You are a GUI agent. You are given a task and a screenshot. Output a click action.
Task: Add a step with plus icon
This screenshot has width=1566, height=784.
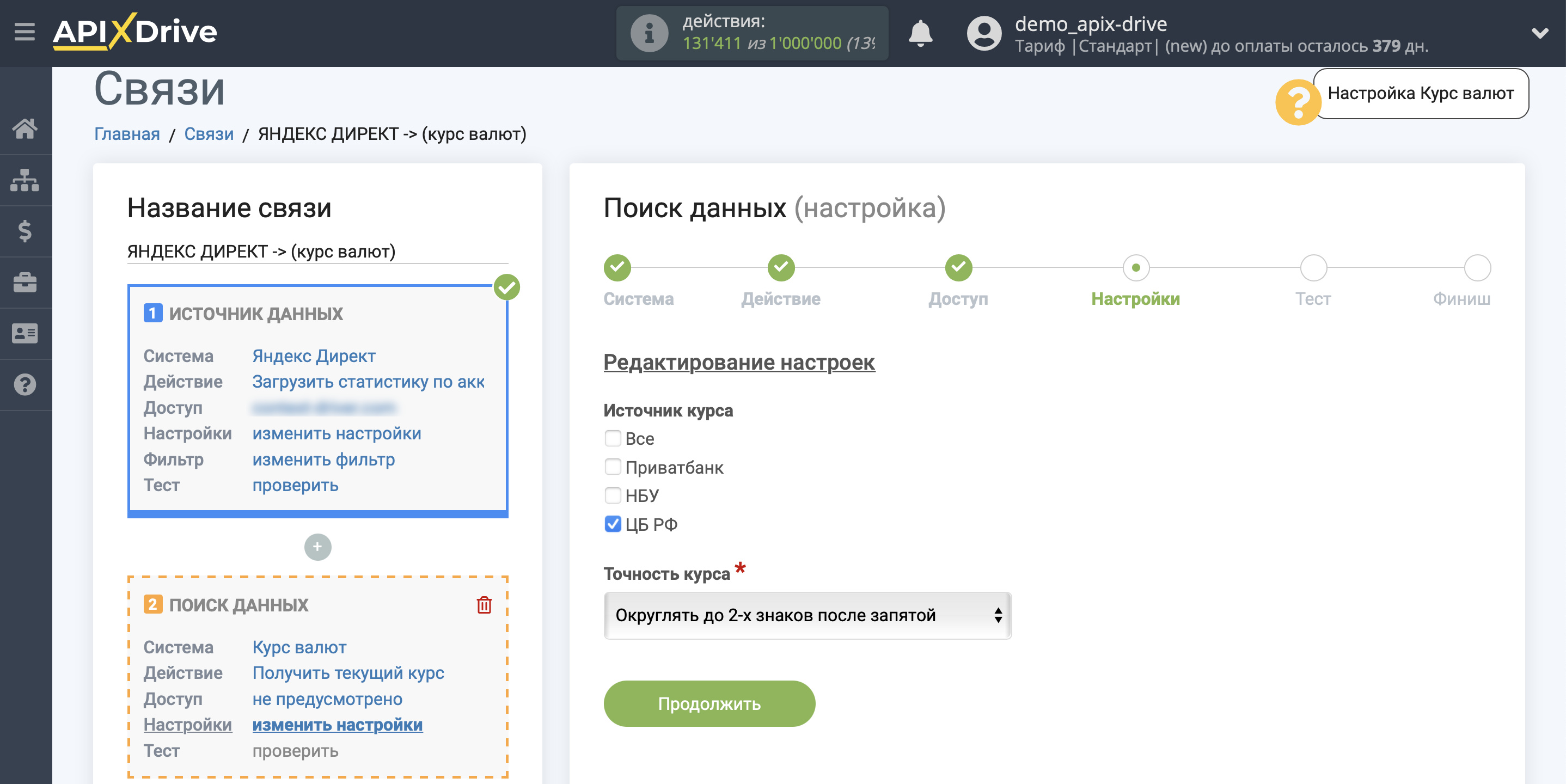click(317, 547)
